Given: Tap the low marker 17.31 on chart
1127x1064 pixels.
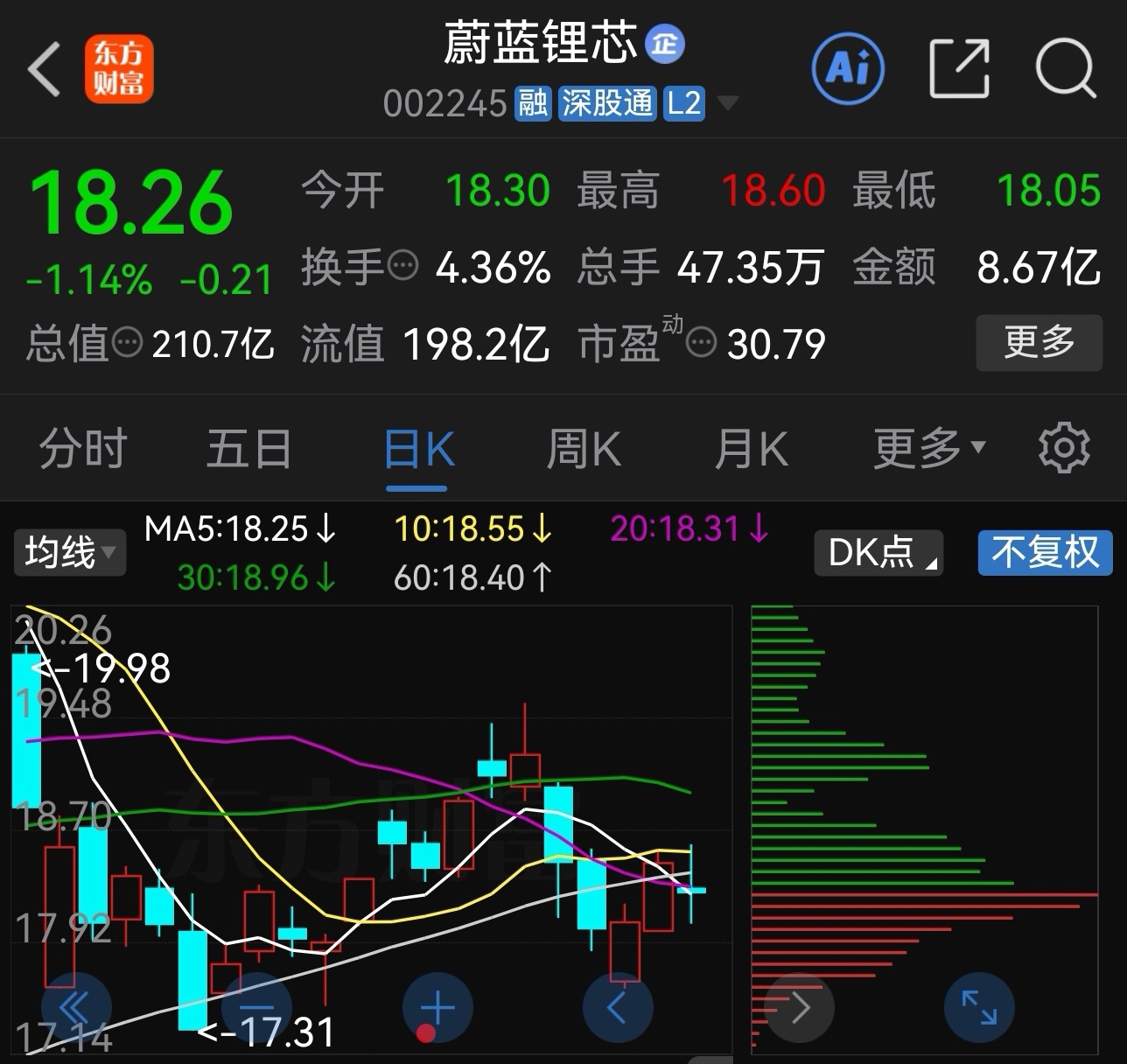Looking at the screenshot, I should (266, 1032).
